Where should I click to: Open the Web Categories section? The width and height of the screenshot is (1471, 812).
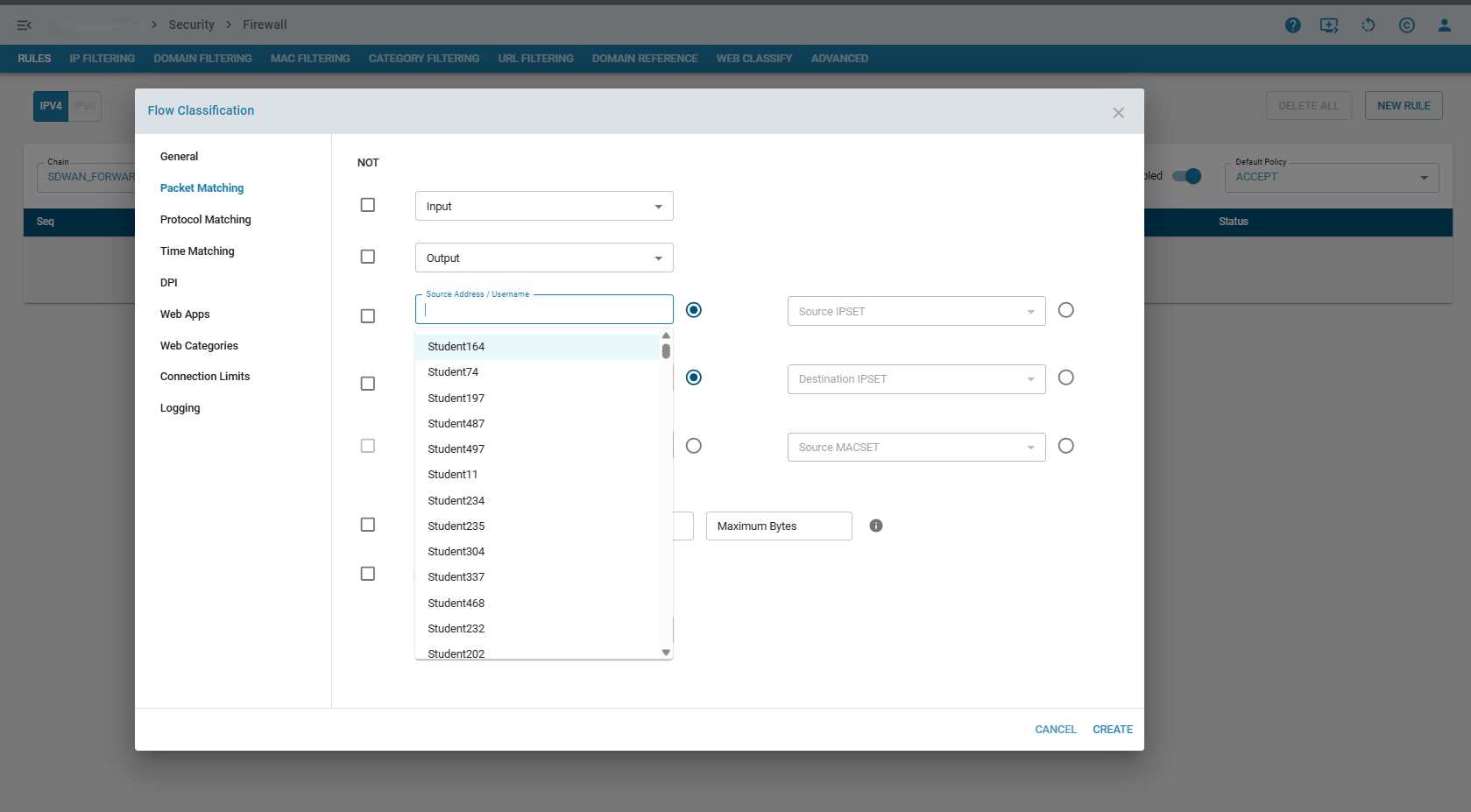pos(199,346)
